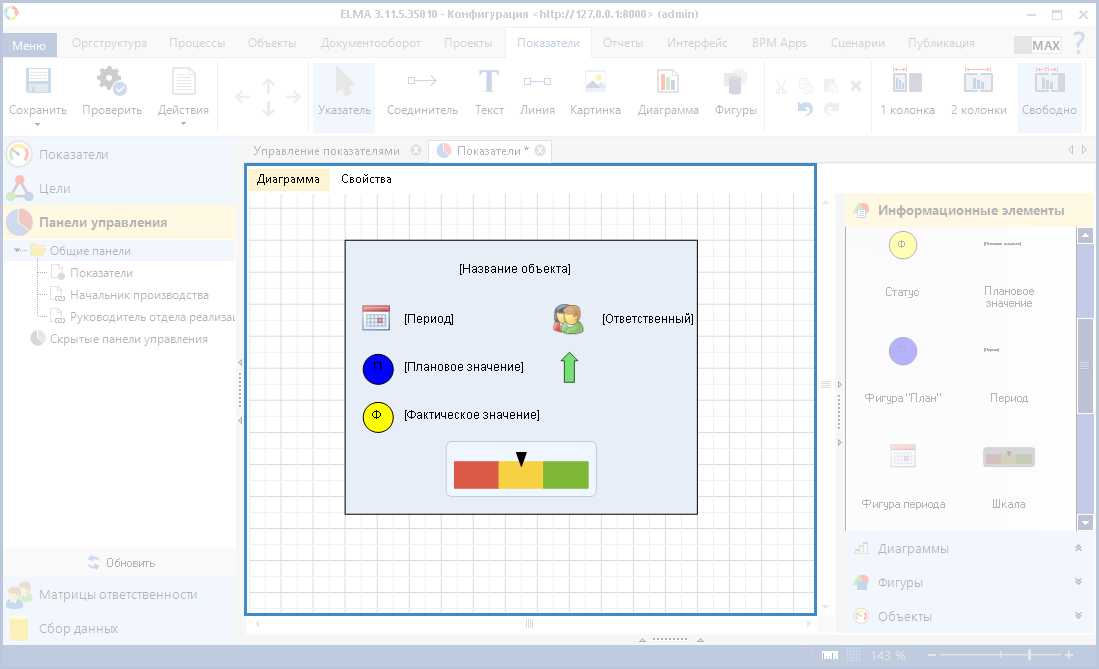Click the Обновить refresh button
Screen dimensions: 1099x669
coord(120,562)
